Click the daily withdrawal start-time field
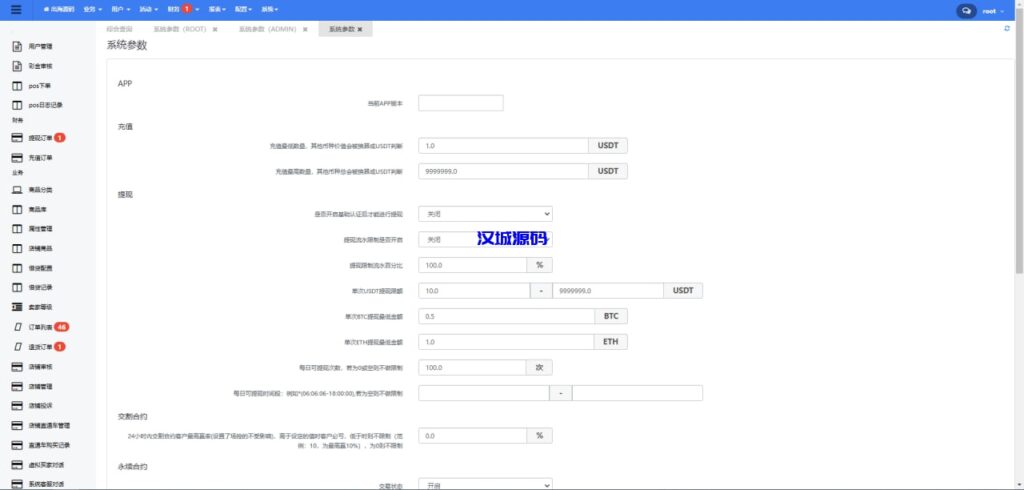Image resolution: width=1024 pixels, height=490 pixels. pos(483,393)
